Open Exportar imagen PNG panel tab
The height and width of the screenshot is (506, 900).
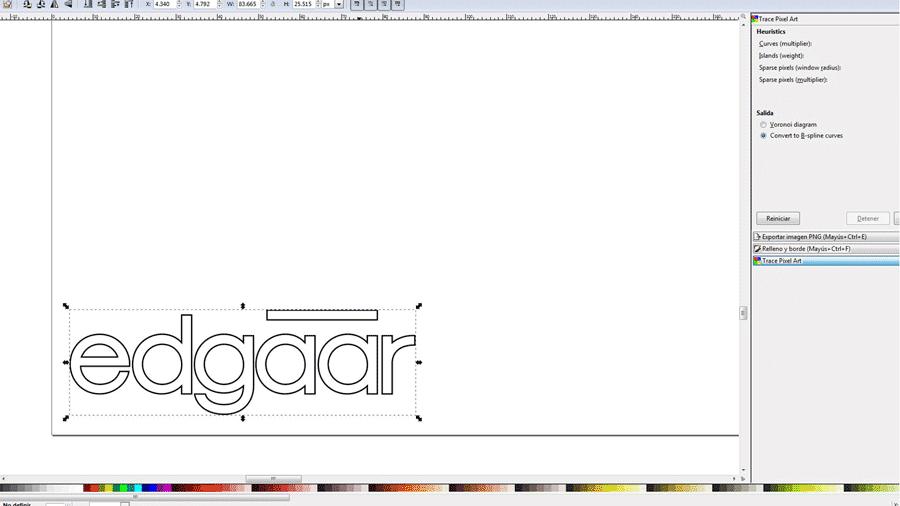[x=825, y=237]
